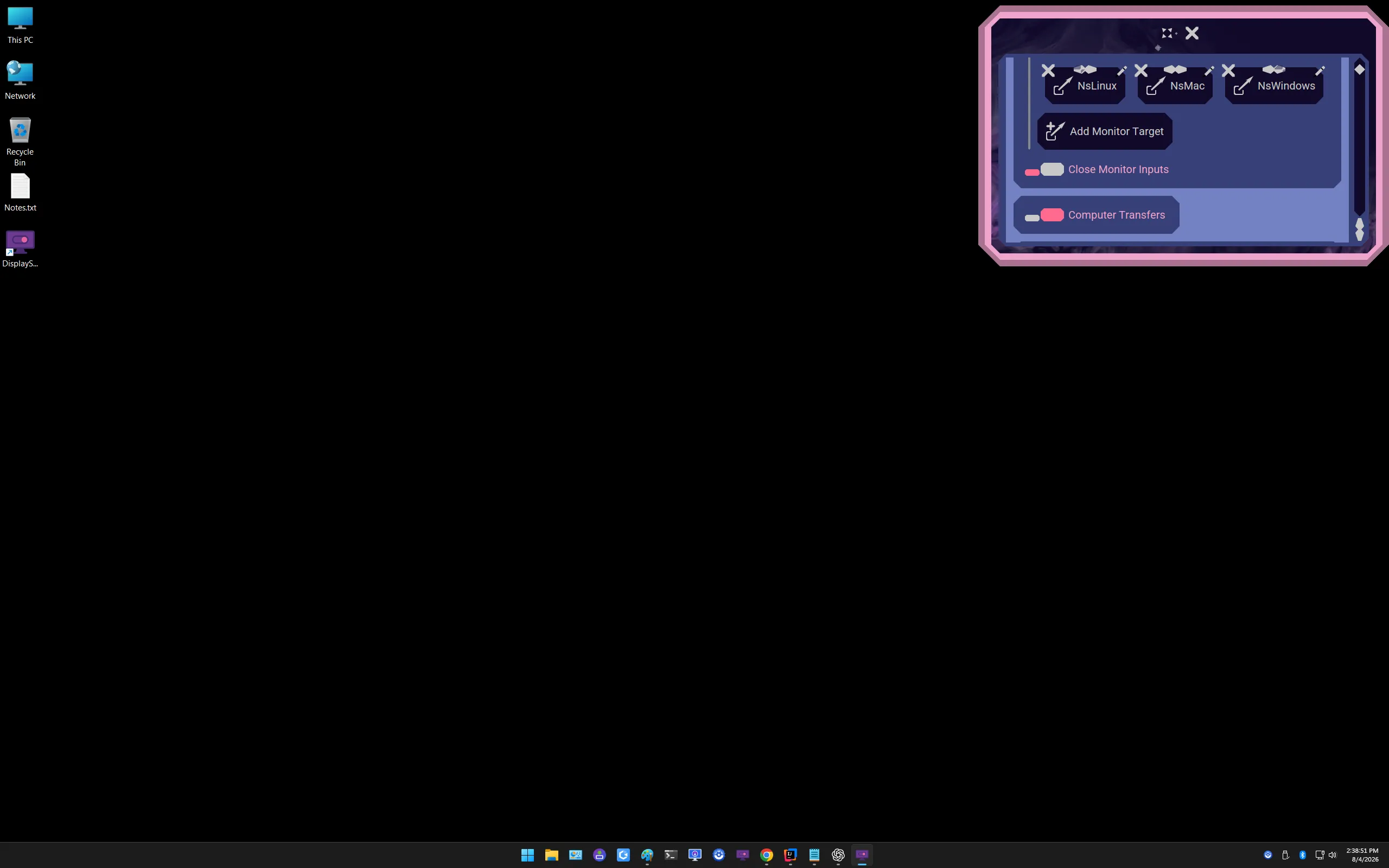
Task: Open the Bluetooth system tray icon
Action: click(x=1302, y=855)
